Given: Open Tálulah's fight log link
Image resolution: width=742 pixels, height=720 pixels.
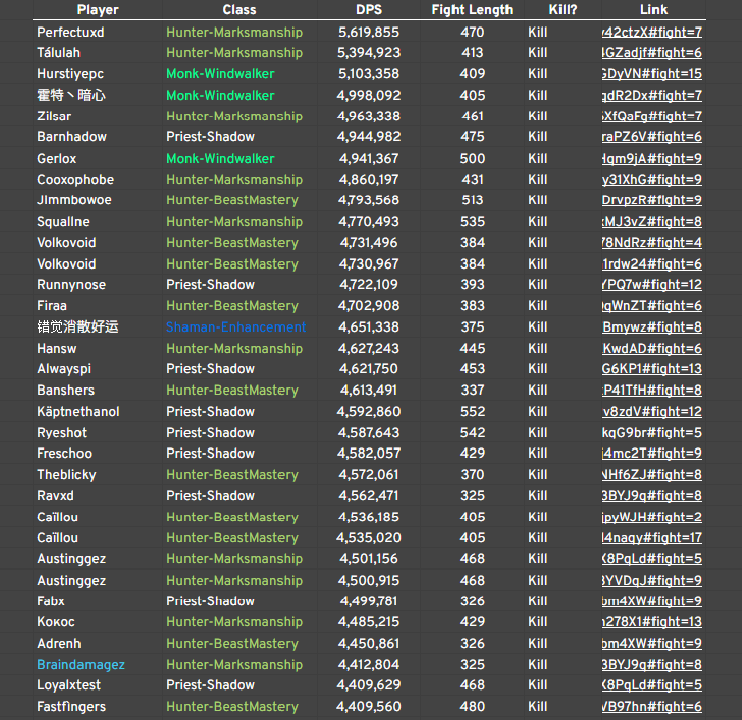Looking at the screenshot, I should [652, 53].
